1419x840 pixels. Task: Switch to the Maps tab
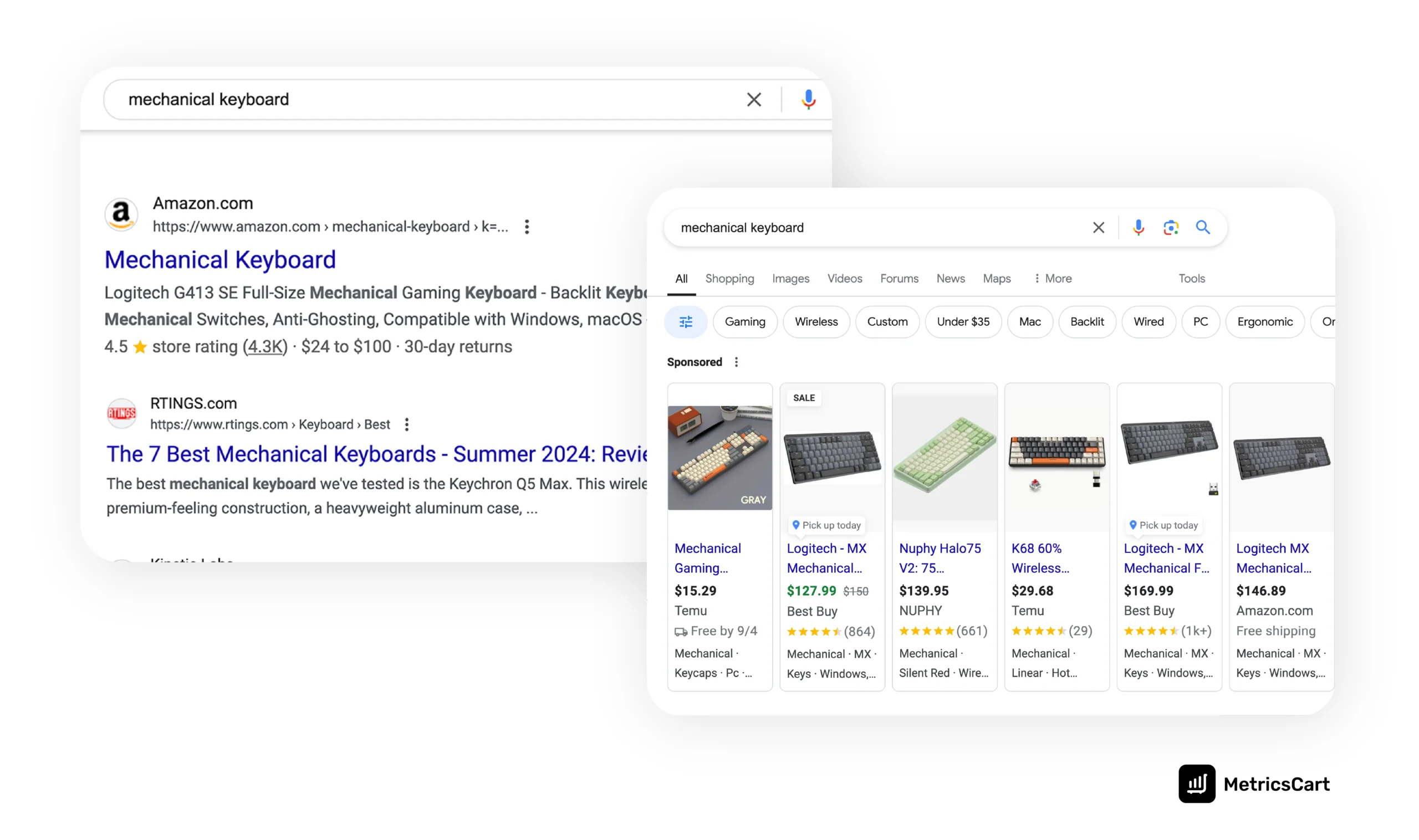coord(997,279)
